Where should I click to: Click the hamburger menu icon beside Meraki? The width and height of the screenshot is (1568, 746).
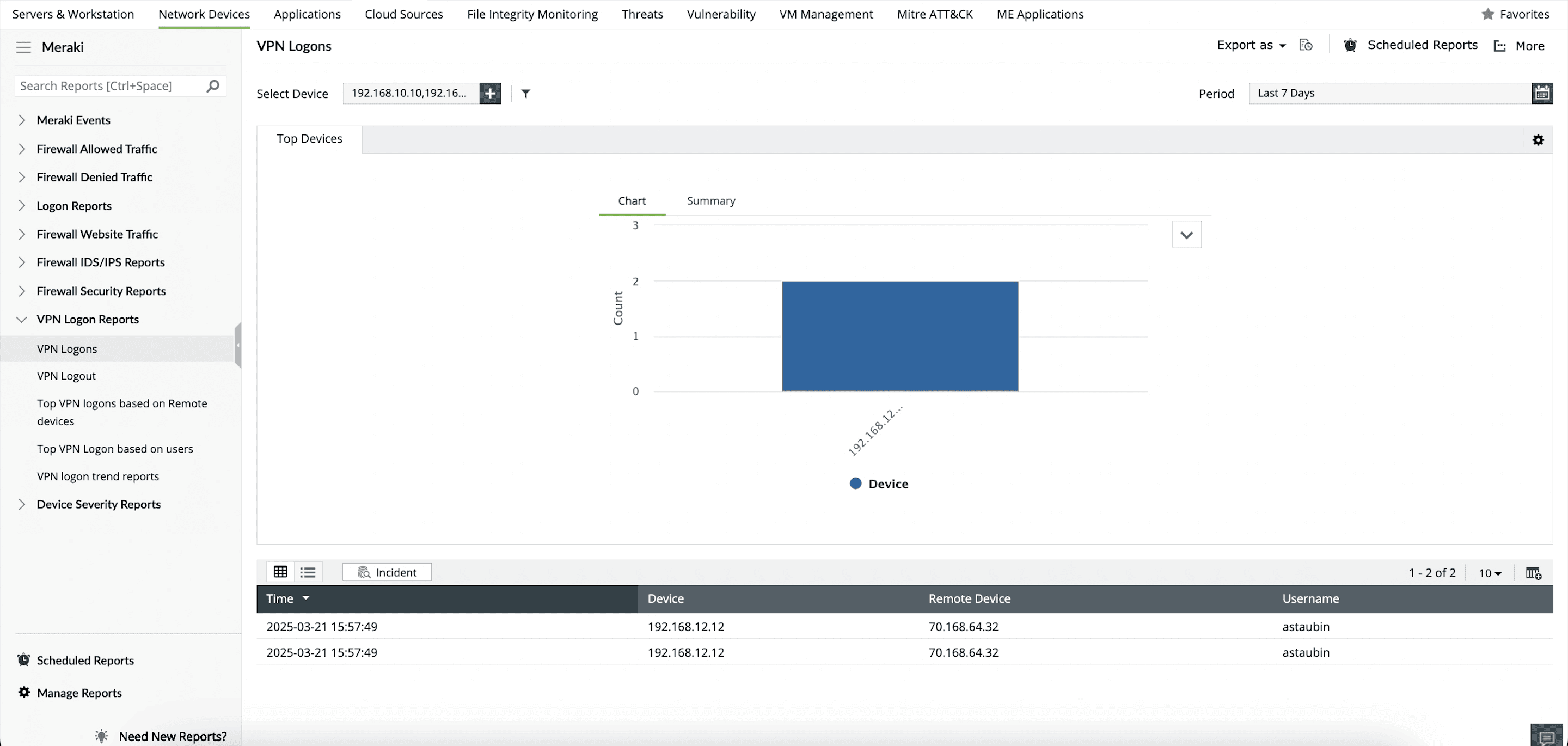(x=23, y=47)
